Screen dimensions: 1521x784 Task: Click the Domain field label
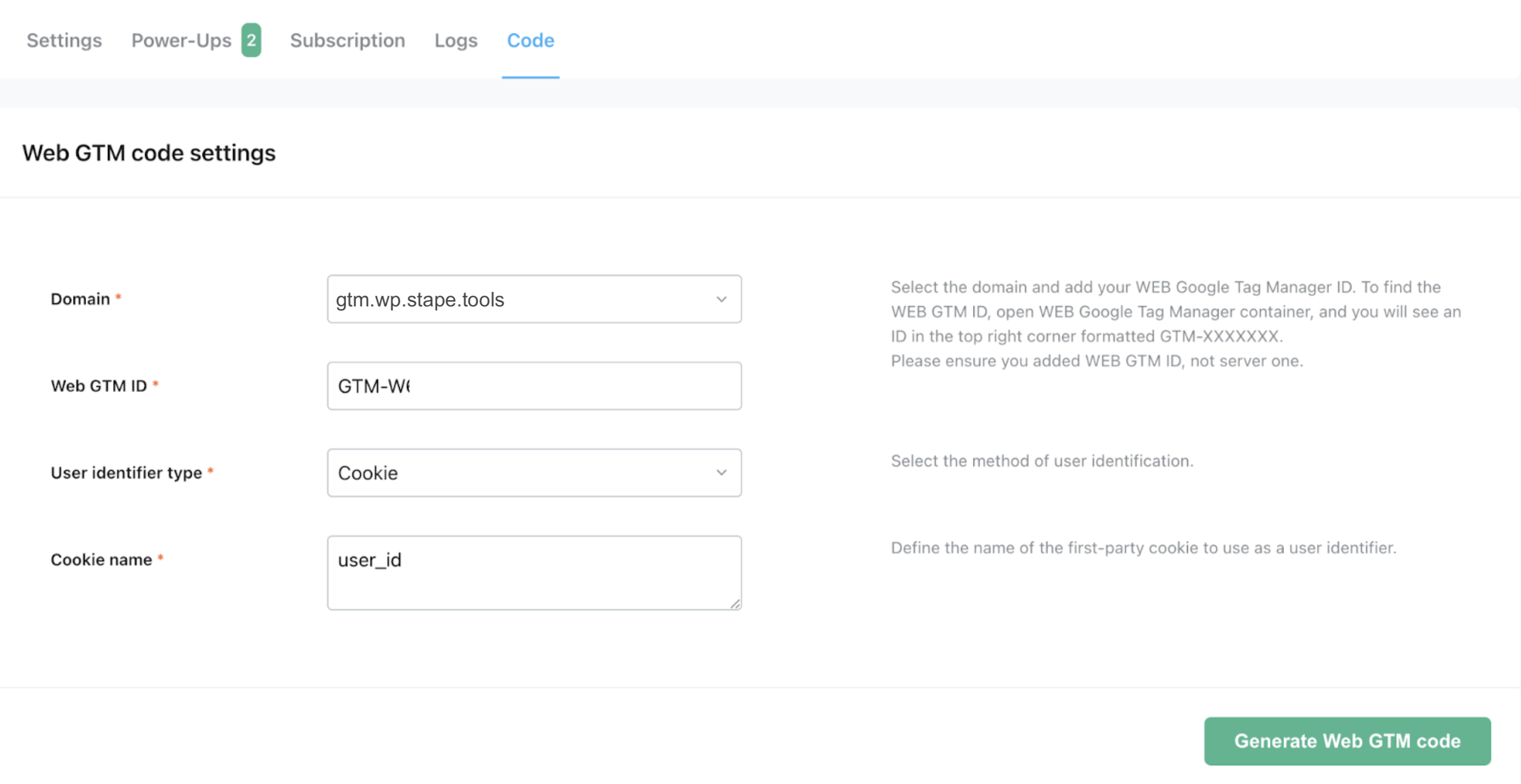click(x=80, y=299)
